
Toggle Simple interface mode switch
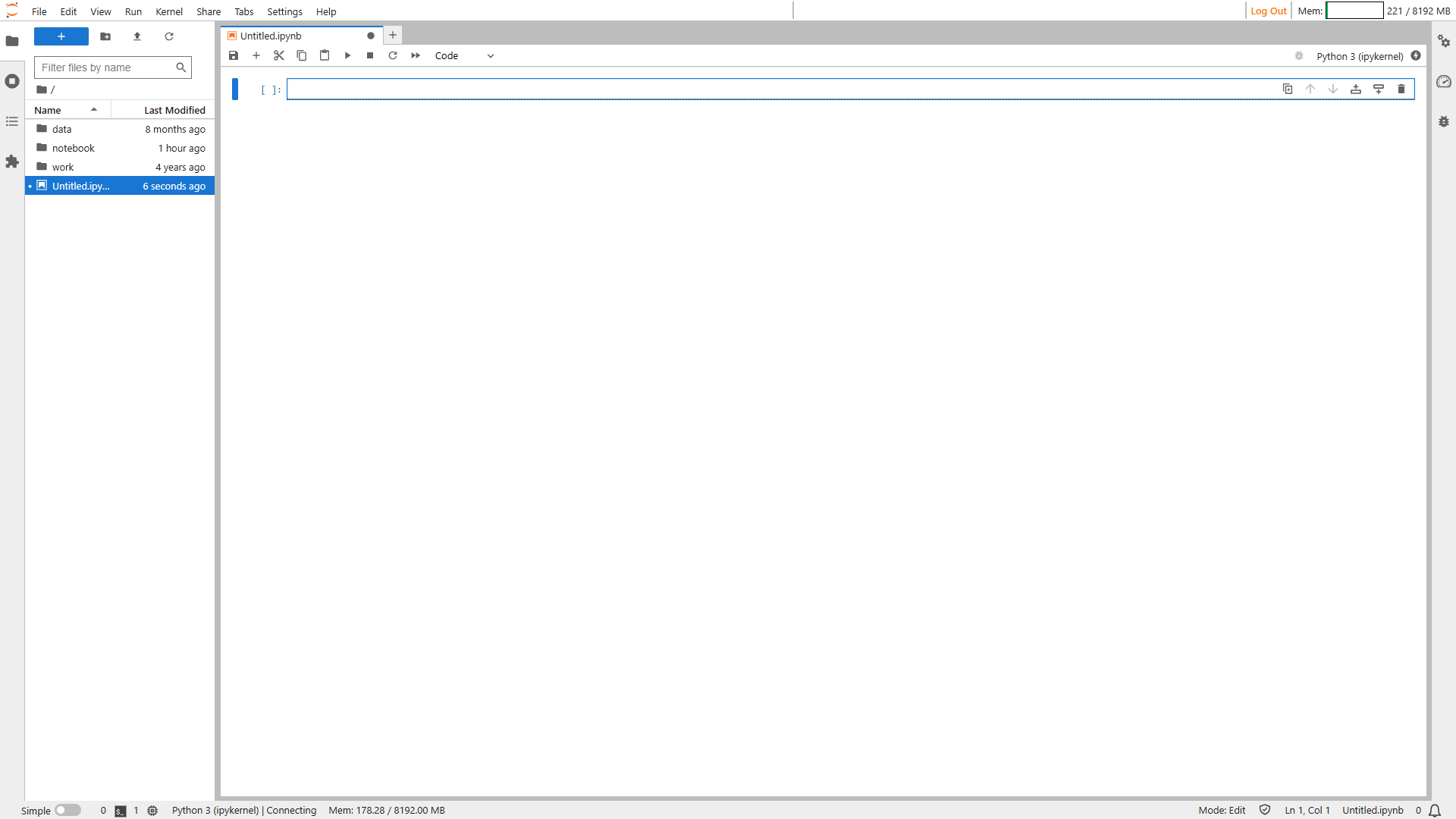click(x=67, y=810)
